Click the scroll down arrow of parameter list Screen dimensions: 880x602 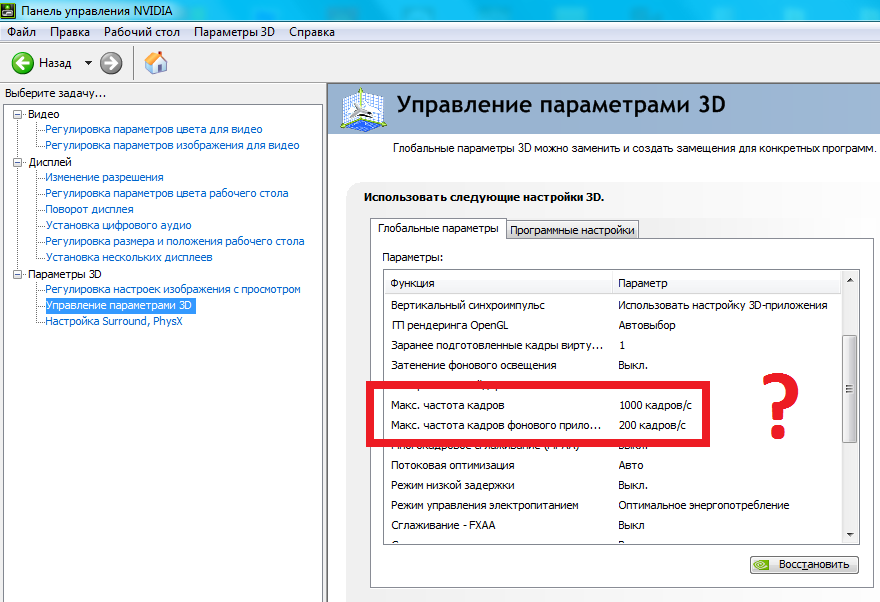click(850, 535)
